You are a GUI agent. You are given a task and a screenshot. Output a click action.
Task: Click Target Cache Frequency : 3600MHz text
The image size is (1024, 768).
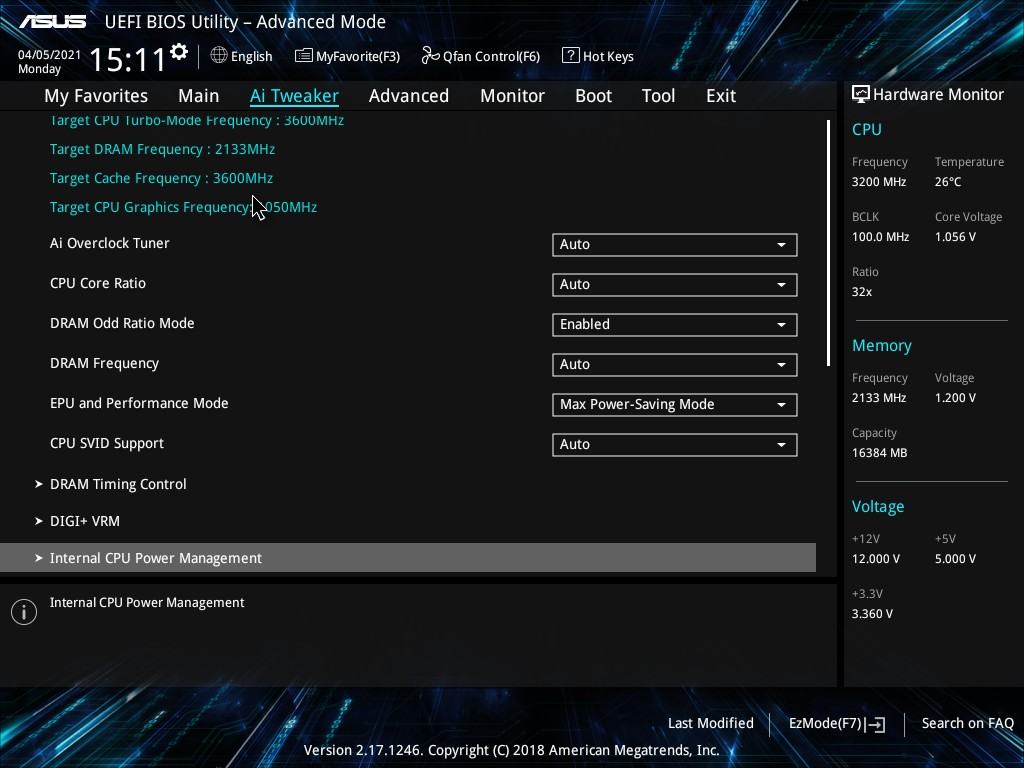click(161, 178)
